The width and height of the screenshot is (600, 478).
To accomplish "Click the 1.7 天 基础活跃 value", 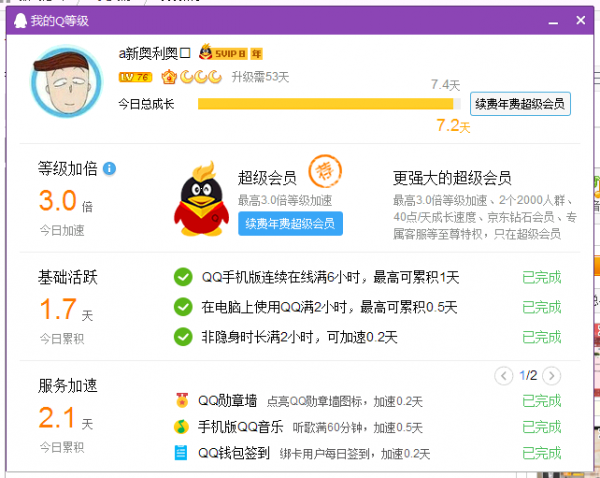I will coord(66,309).
